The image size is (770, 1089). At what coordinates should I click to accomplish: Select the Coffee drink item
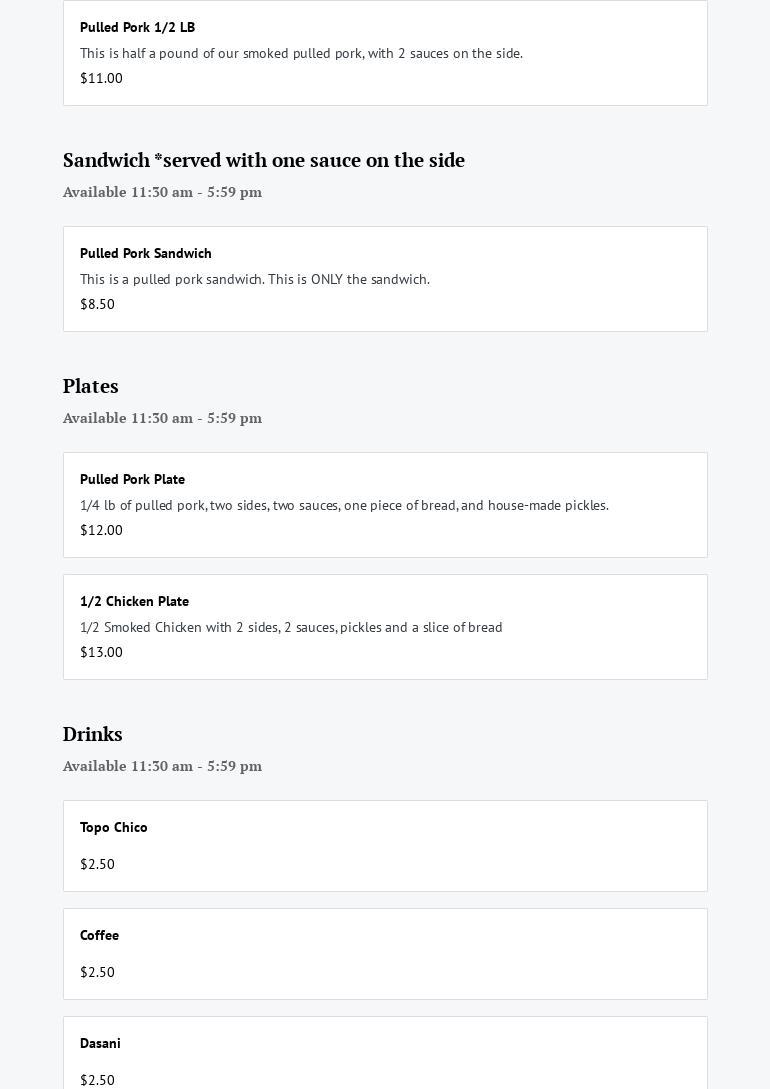tap(385, 953)
